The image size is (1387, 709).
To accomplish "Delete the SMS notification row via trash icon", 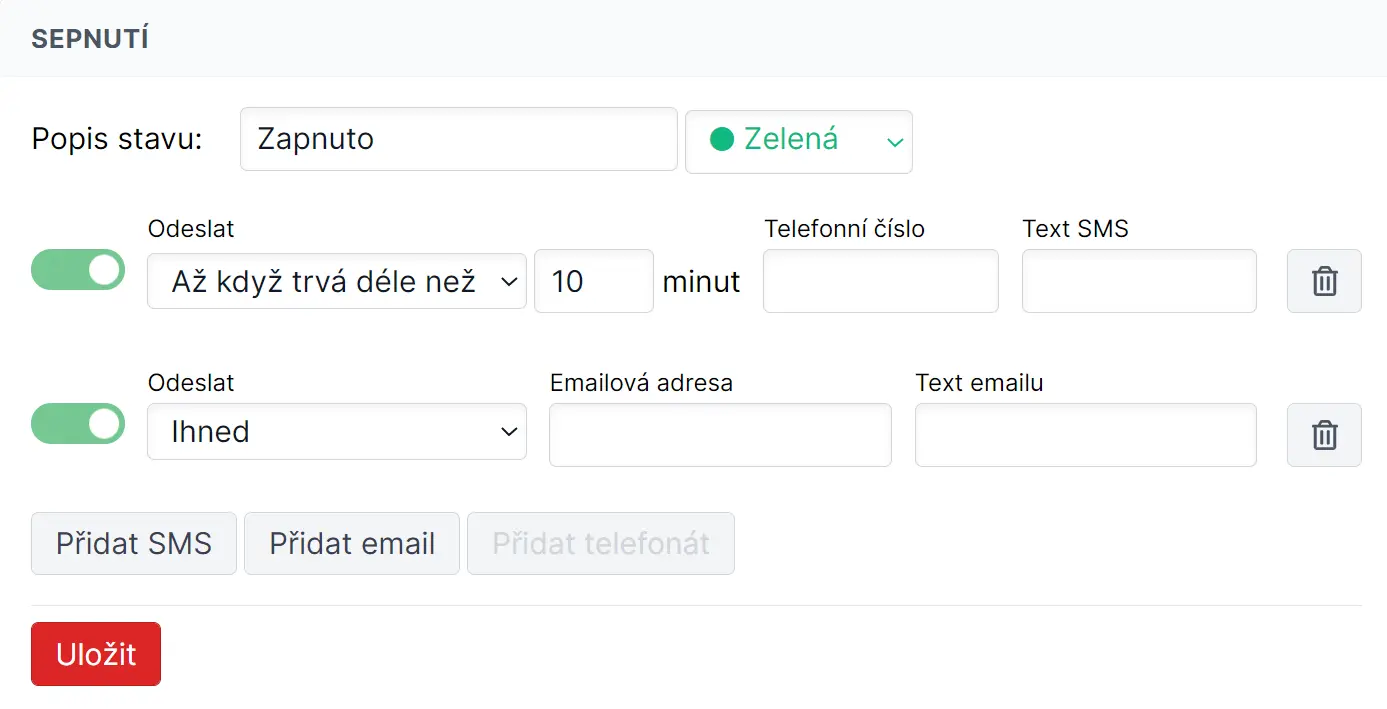I will click(x=1323, y=281).
